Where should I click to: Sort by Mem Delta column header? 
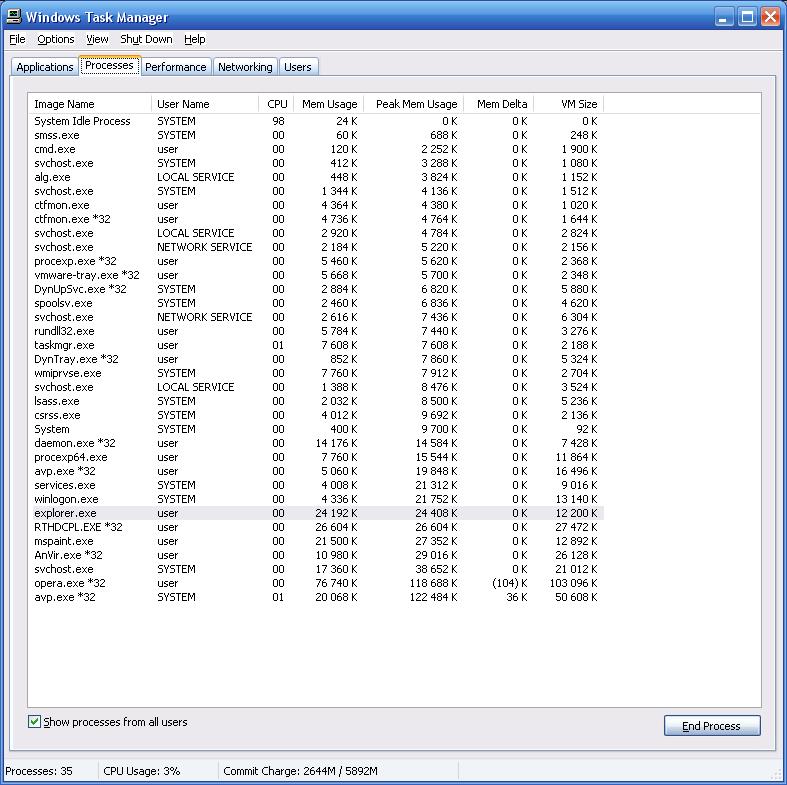[x=498, y=104]
